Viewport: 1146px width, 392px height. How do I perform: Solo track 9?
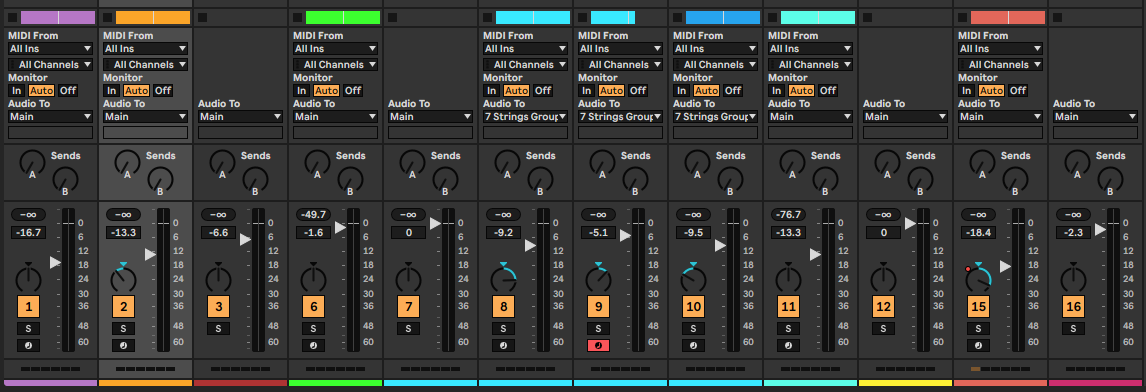pyautogui.click(x=598, y=328)
